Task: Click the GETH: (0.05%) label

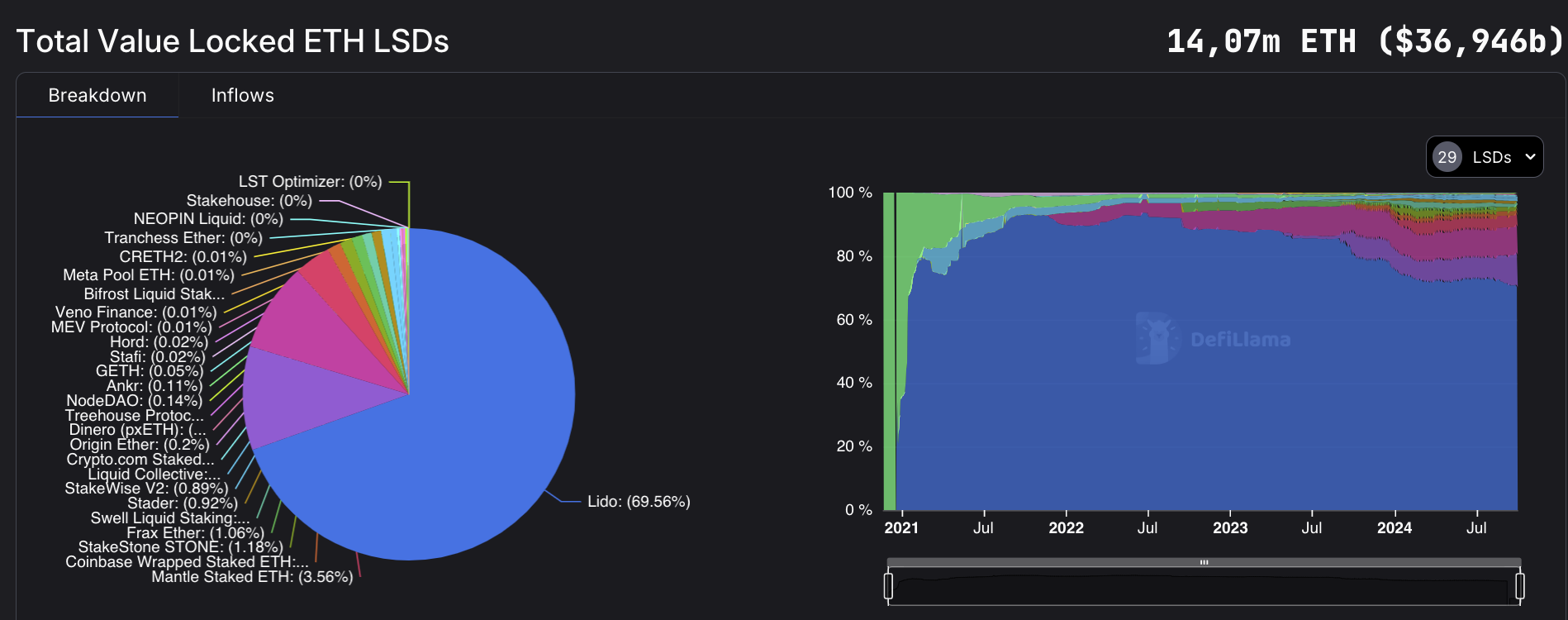Action: (150, 371)
